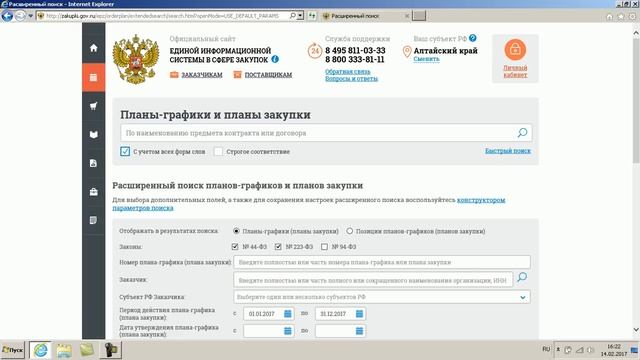Screen dimensions: 640x360
Task: Open the navigation history dropdown next to forward
Action: [x=30, y=16]
